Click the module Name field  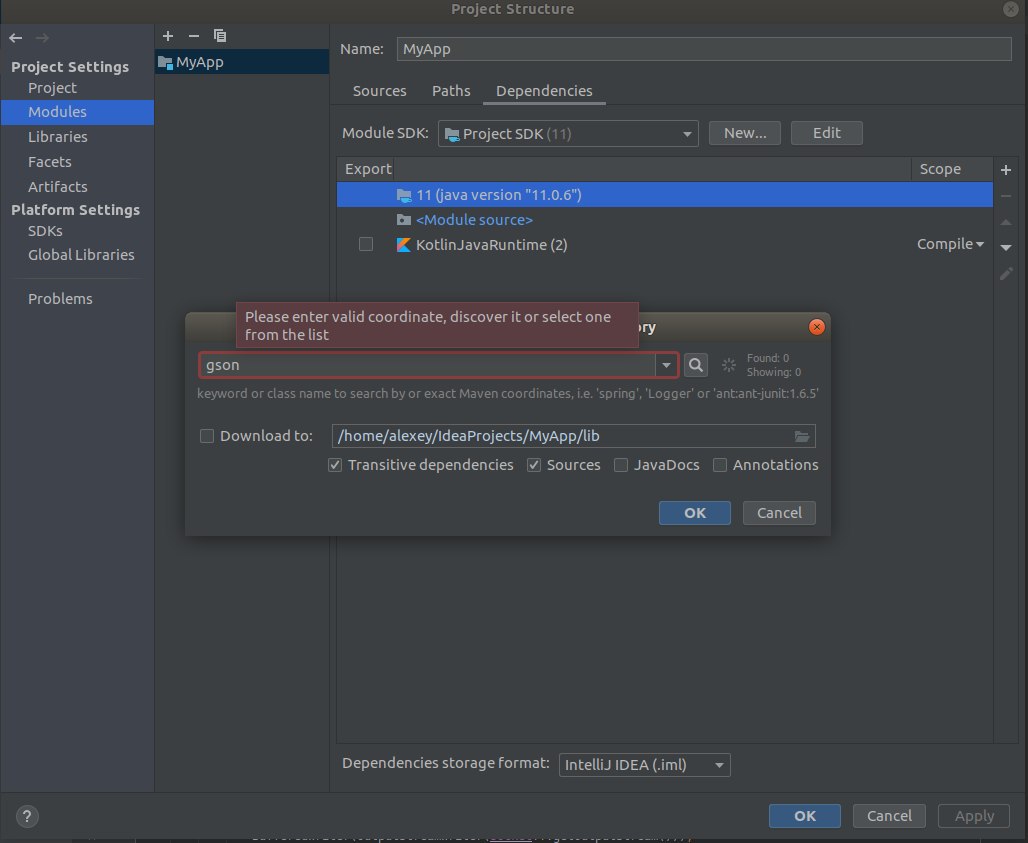pyautogui.click(x=704, y=49)
